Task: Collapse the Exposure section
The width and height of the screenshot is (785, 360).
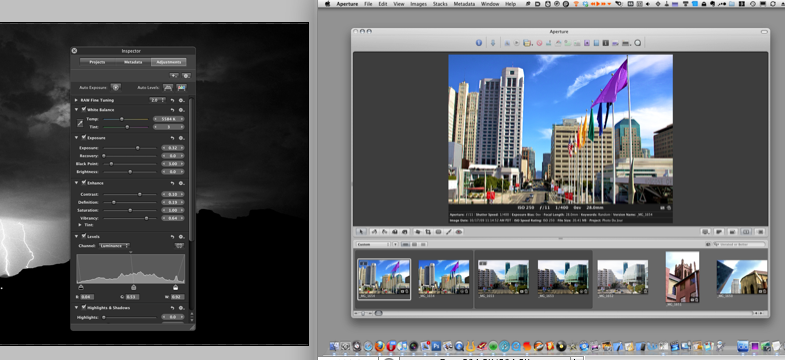Action: (77, 138)
